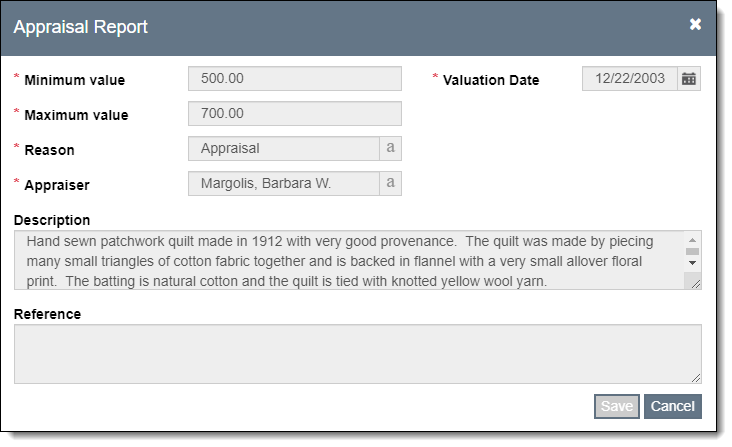732x447 pixels.
Task: Select the Reason field showing Appraisal
Action: pyautogui.click(x=283, y=148)
